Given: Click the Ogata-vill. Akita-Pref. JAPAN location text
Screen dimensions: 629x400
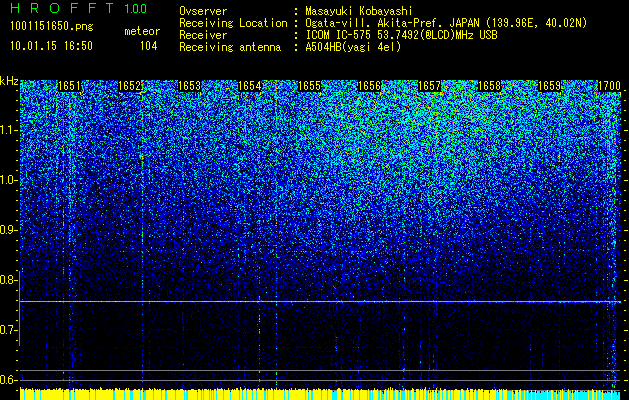Looking at the screenshot, I should [x=446, y=23].
